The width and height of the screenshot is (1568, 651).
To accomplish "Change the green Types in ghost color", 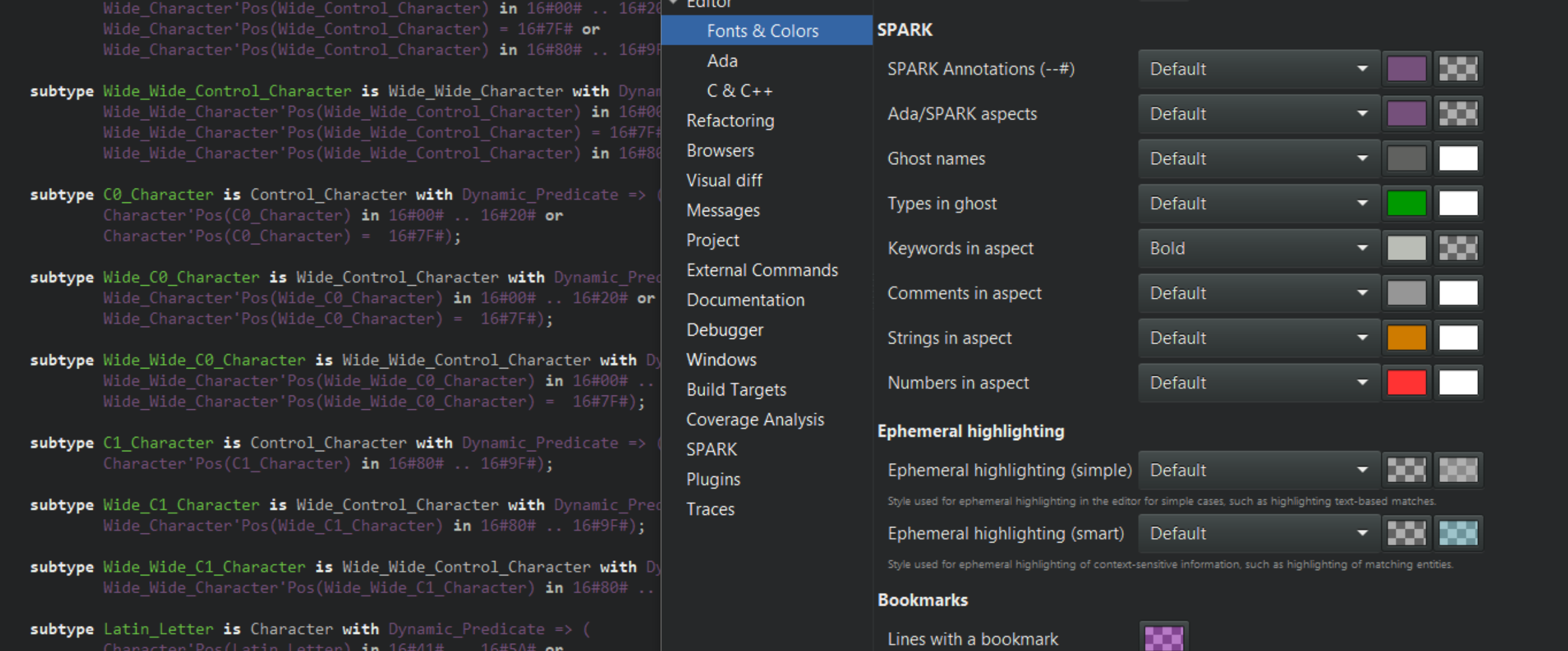I will point(1406,203).
